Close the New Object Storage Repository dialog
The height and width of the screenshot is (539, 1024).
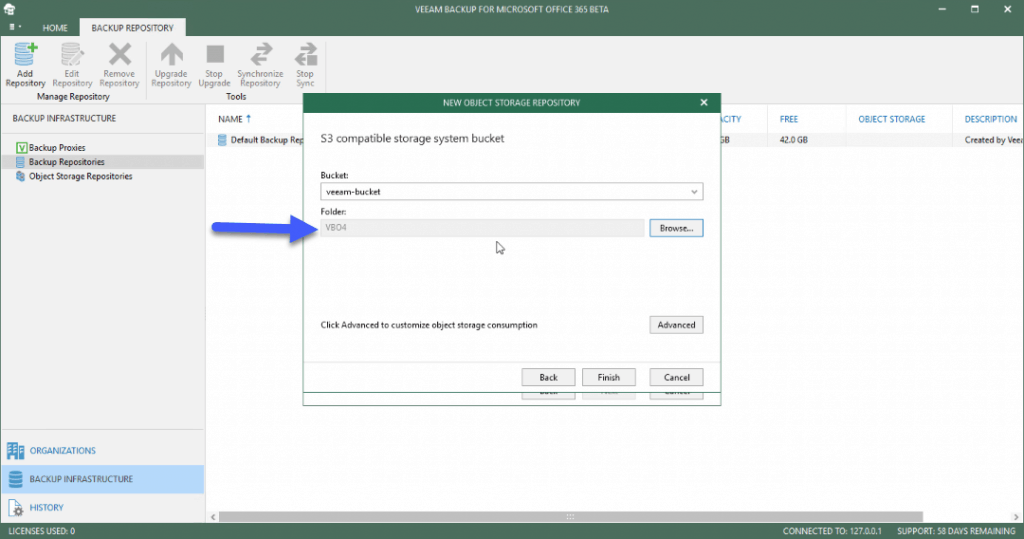[x=703, y=103]
